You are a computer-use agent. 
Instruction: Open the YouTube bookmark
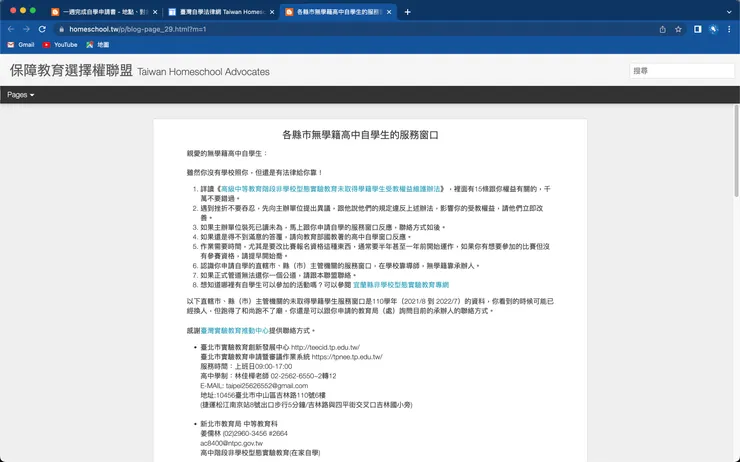[x=60, y=45]
